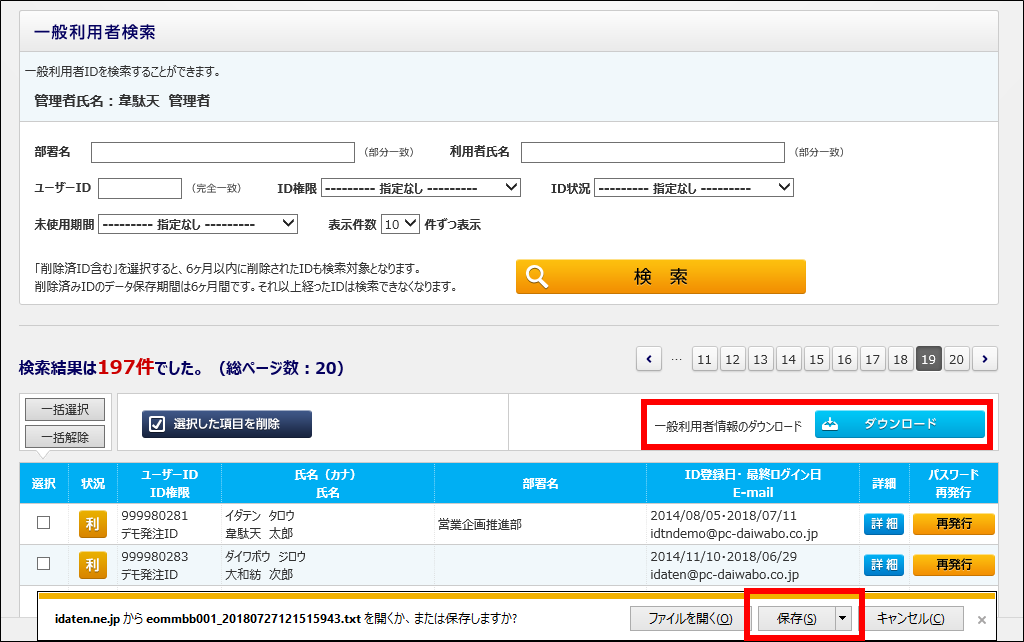The width and height of the screenshot is (1024, 642).
Task: Open the ID権限 dropdown
Action: tap(420, 188)
